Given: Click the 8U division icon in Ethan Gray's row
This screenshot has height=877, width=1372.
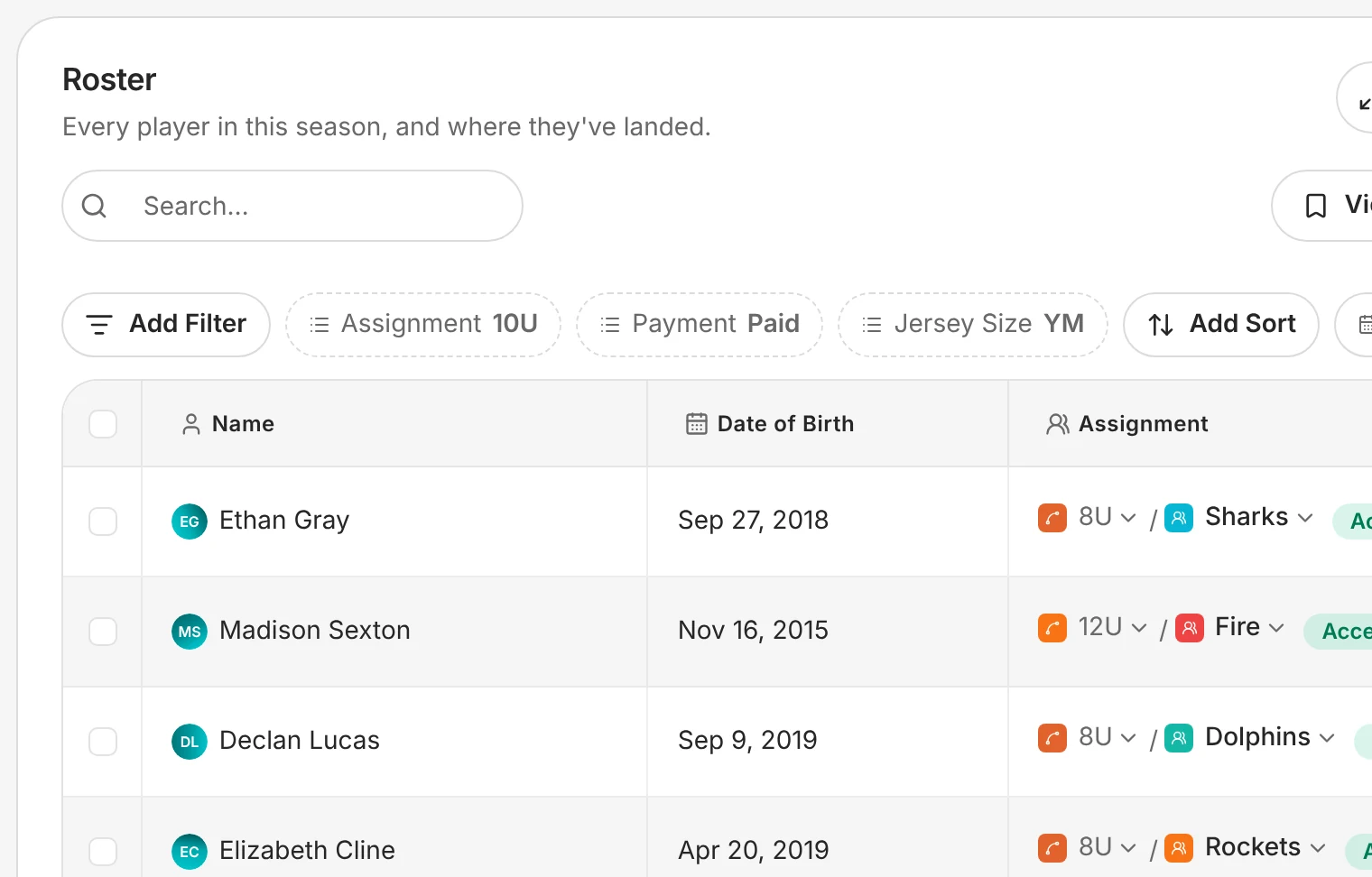Looking at the screenshot, I should tap(1052, 518).
